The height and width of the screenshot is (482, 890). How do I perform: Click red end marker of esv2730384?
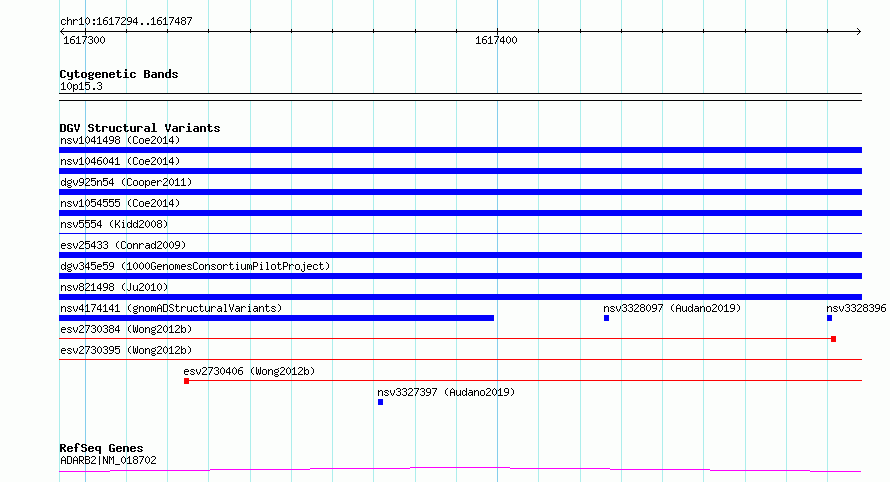(x=833, y=339)
